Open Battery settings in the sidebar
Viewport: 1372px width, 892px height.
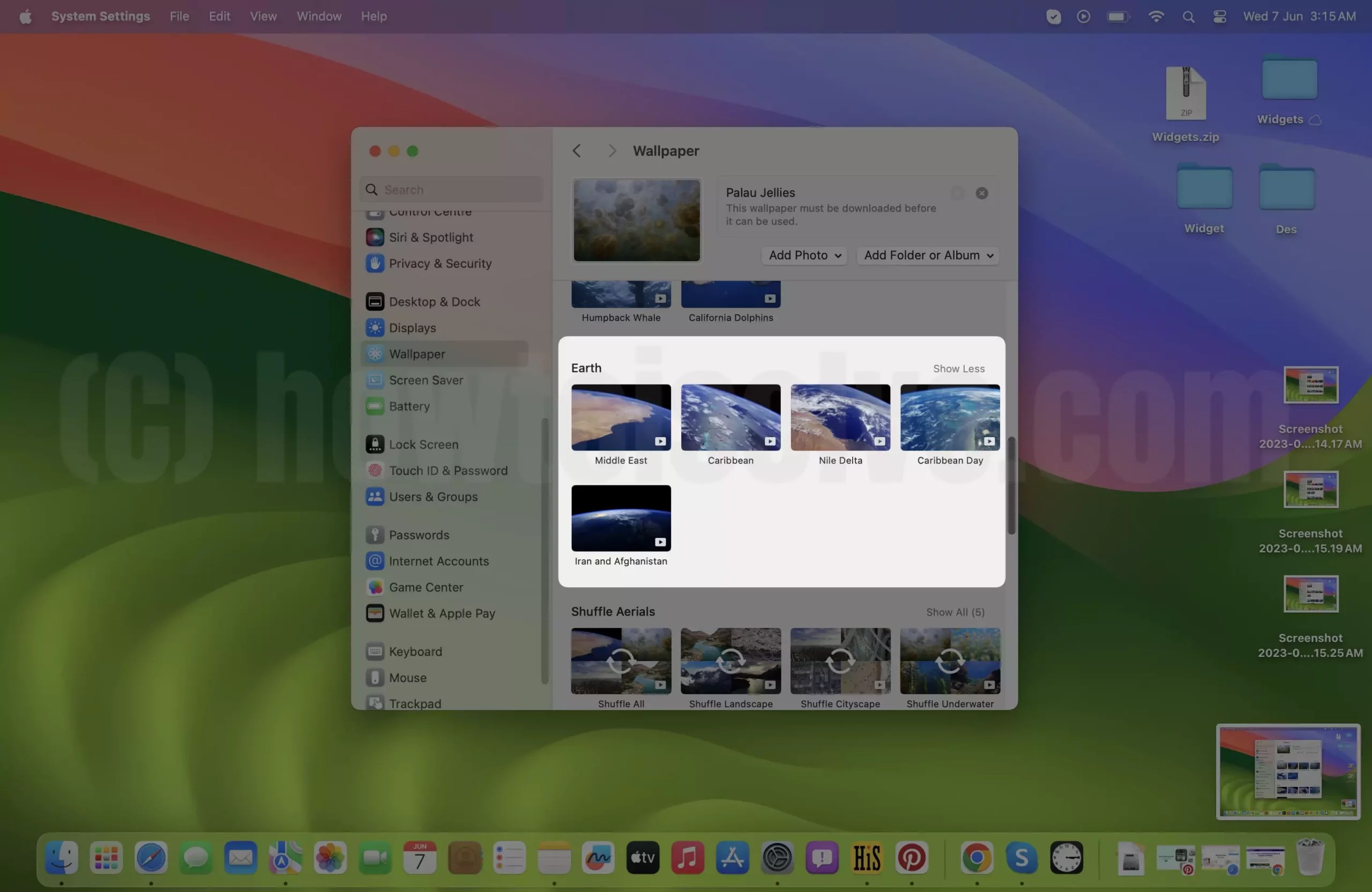coord(411,406)
